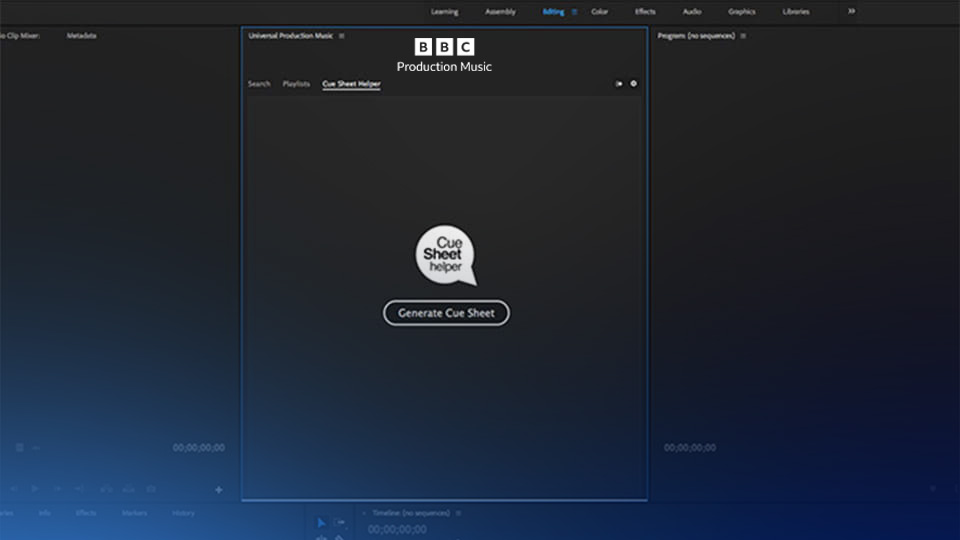Image resolution: width=960 pixels, height=540 pixels.
Task: Select the Audio Clip Mixer tab
Action: [x=20, y=36]
